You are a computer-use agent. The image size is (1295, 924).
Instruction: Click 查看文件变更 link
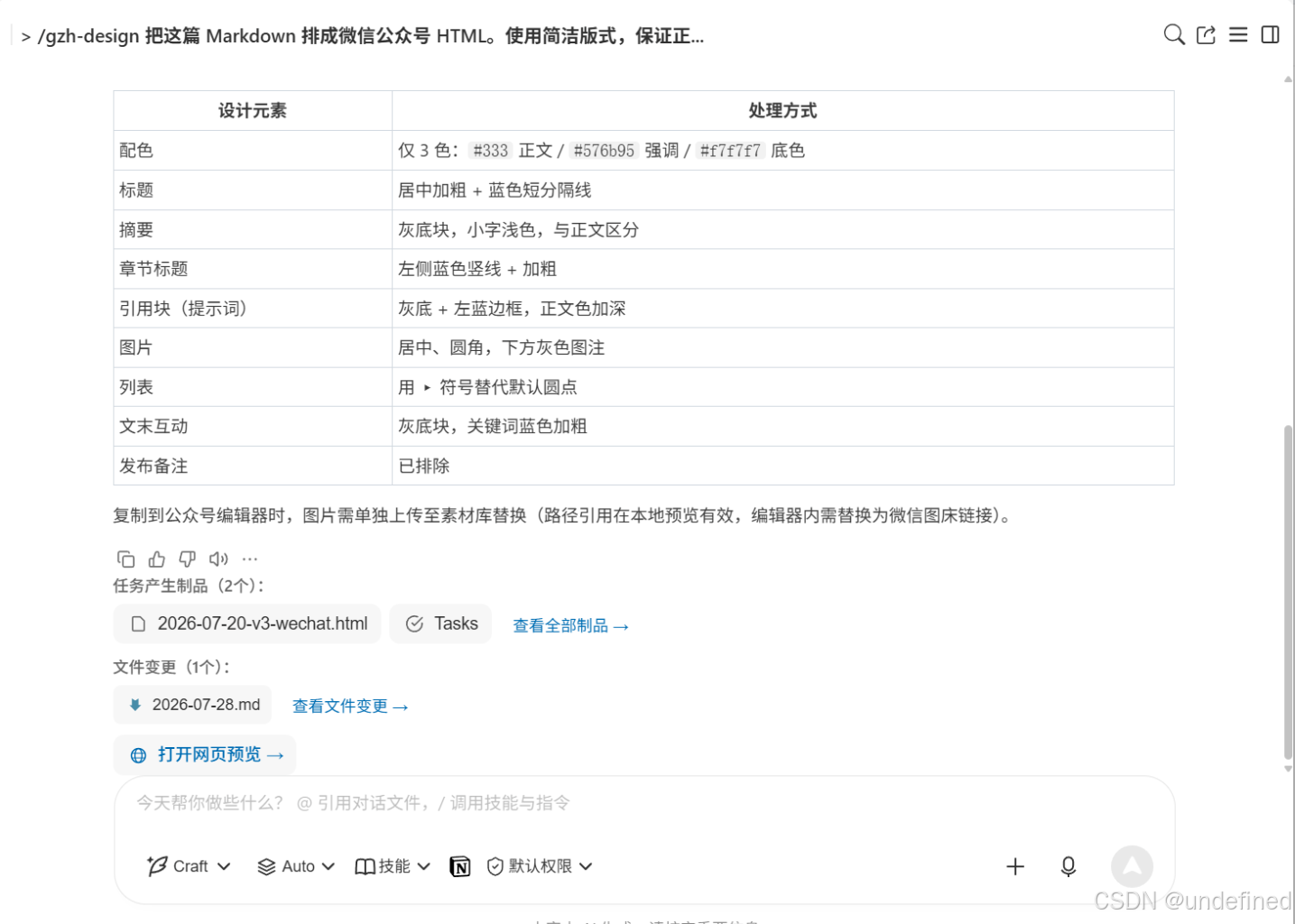pyautogui.click(x=350, y=707)
